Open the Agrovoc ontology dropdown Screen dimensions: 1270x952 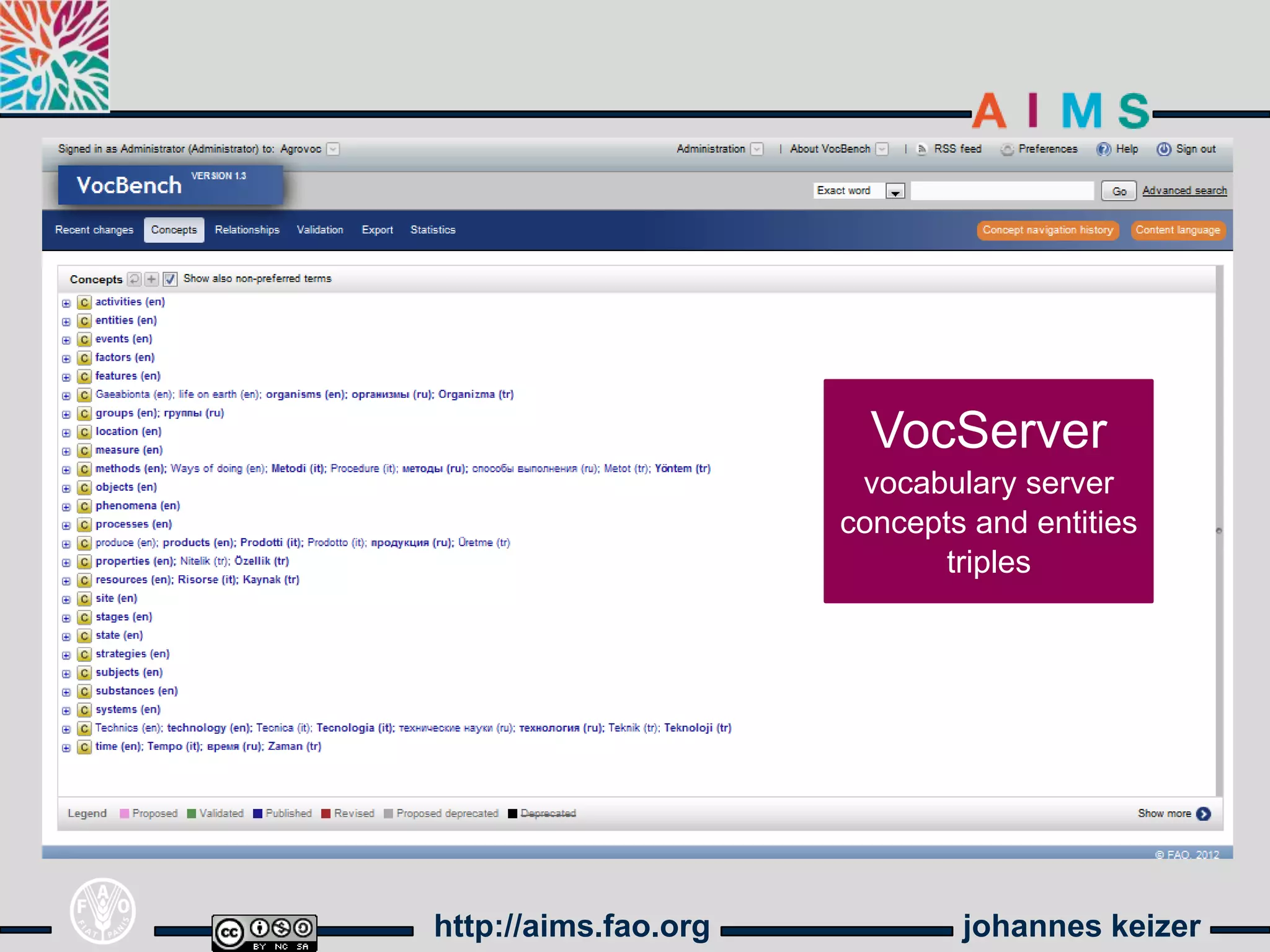coord(333,149)
